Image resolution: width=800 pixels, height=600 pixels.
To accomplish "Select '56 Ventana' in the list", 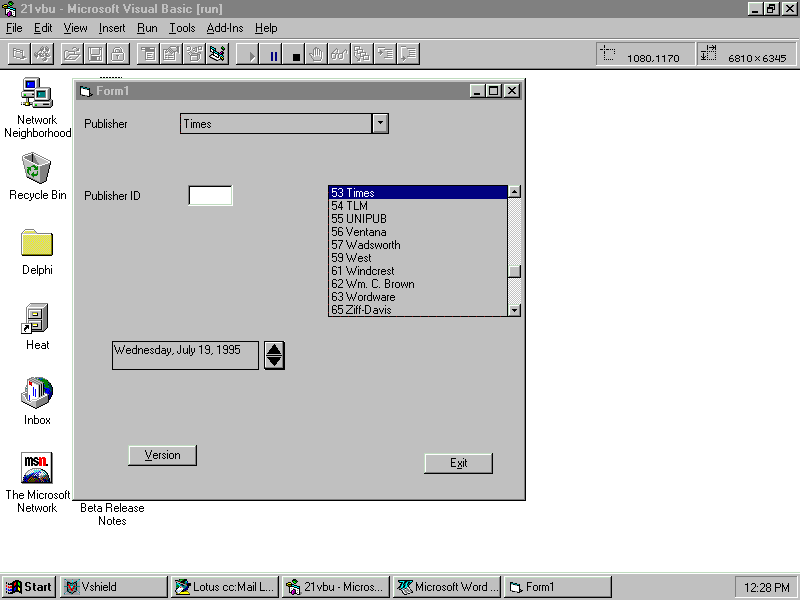I will tap(358, 232).
